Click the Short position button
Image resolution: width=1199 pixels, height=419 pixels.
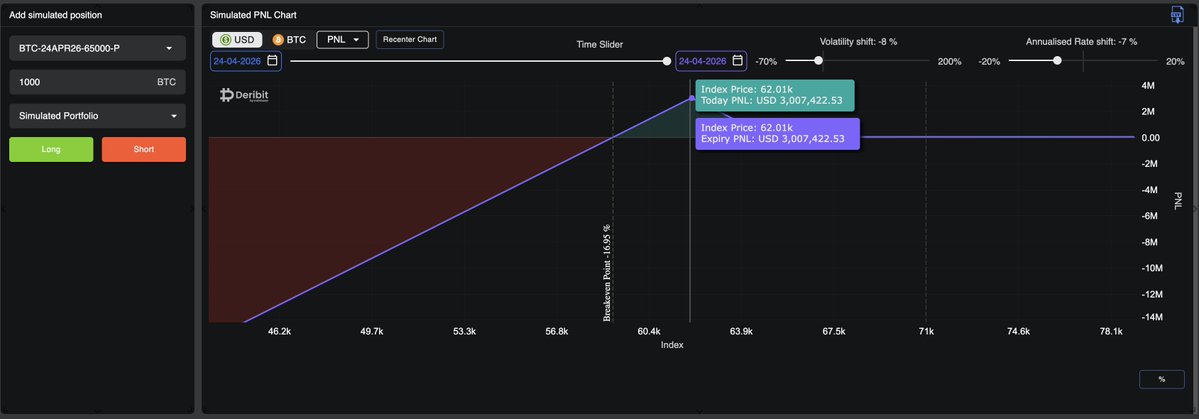144,149
